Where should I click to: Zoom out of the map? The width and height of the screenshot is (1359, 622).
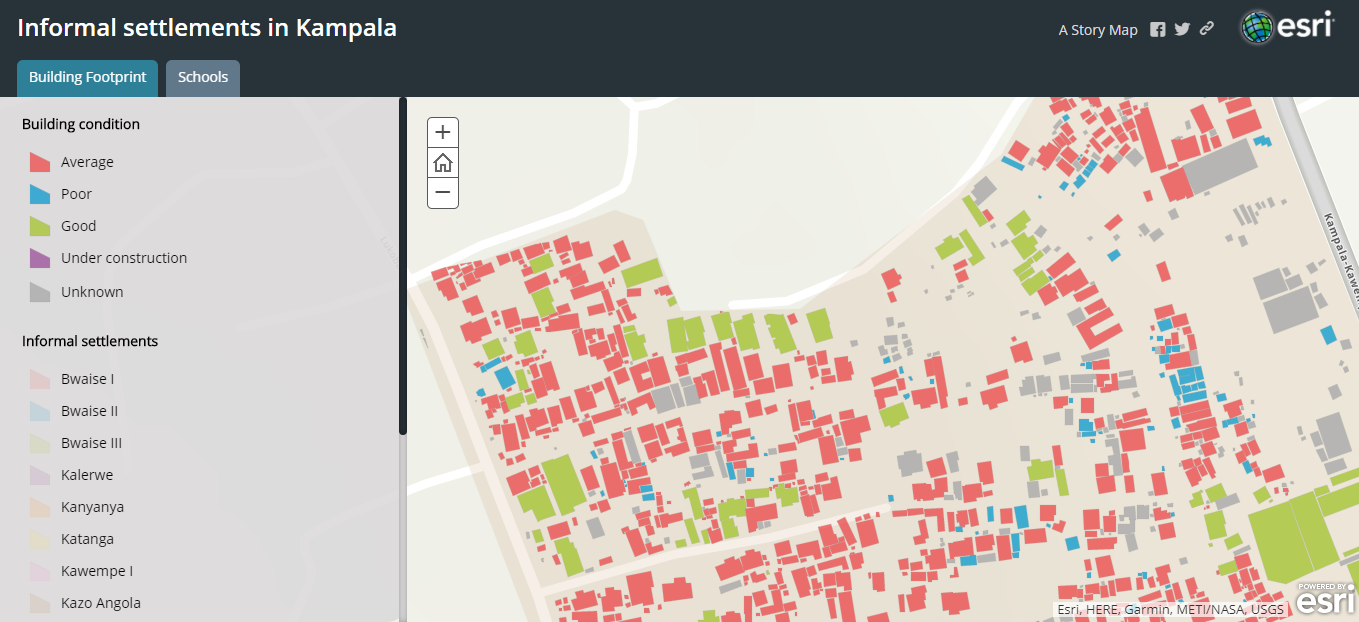(x=443, y=193)
